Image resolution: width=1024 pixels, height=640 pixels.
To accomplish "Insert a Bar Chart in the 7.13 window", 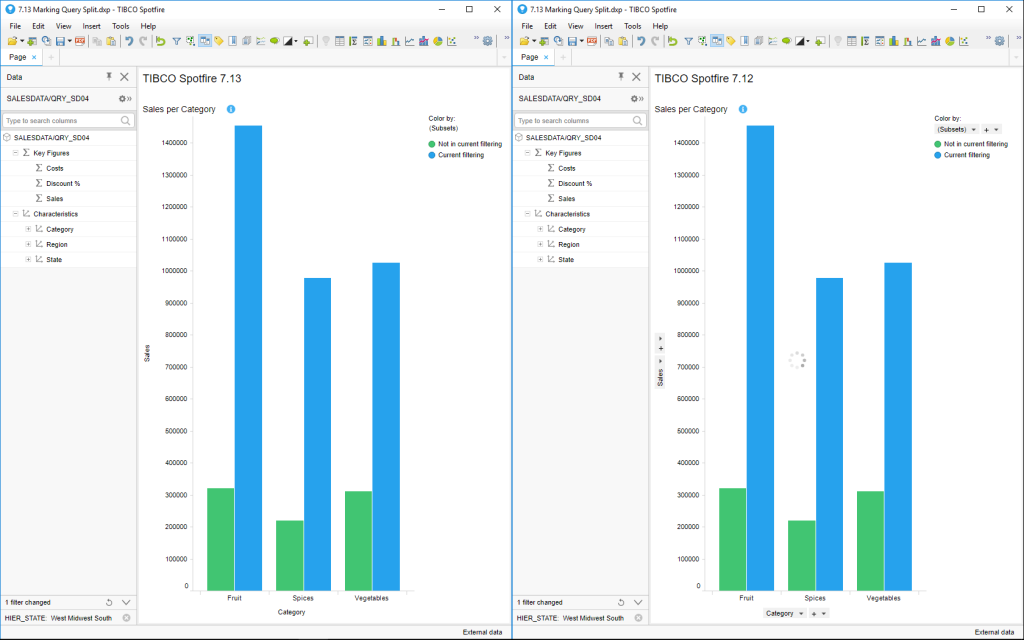I will pos(381,40).
